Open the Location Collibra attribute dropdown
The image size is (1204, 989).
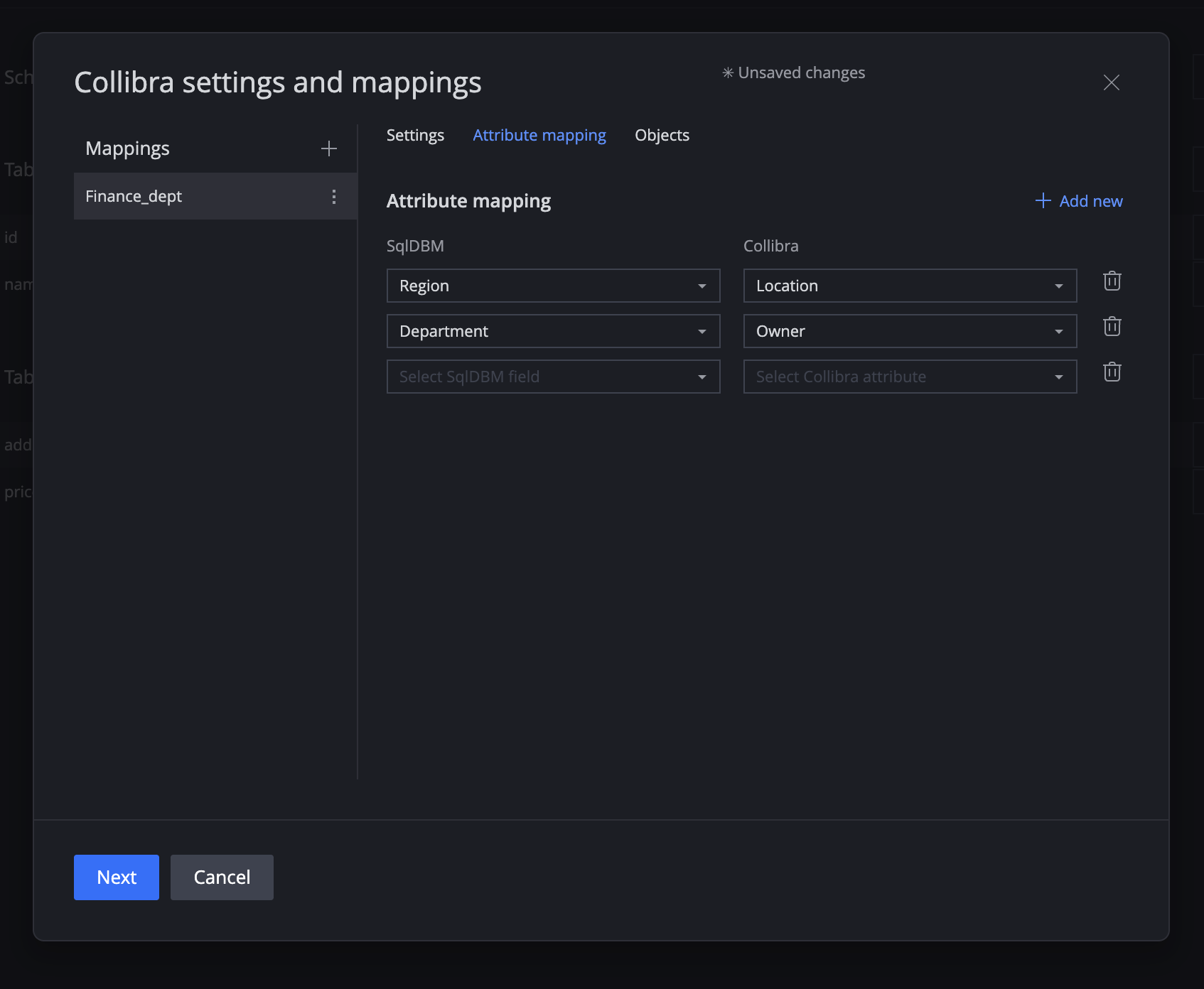pos(910,286)
